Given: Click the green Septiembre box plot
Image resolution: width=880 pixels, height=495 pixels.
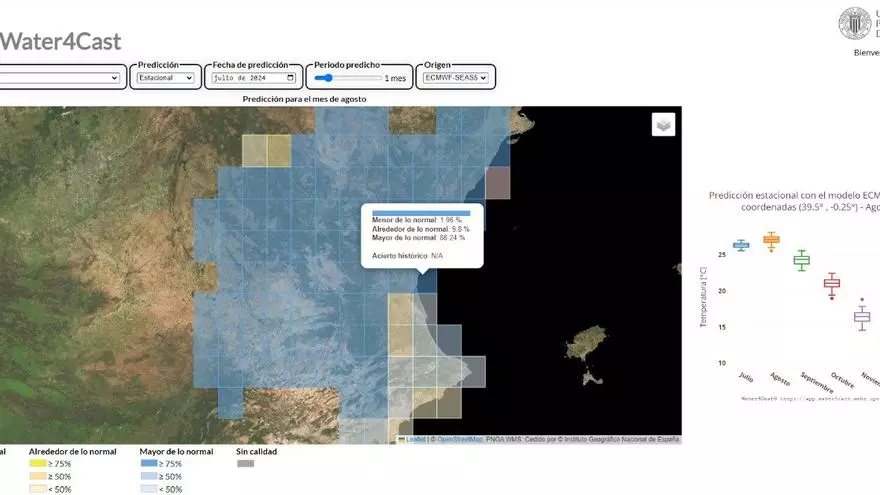Looking at the screenshot, I should coord(801,260).
